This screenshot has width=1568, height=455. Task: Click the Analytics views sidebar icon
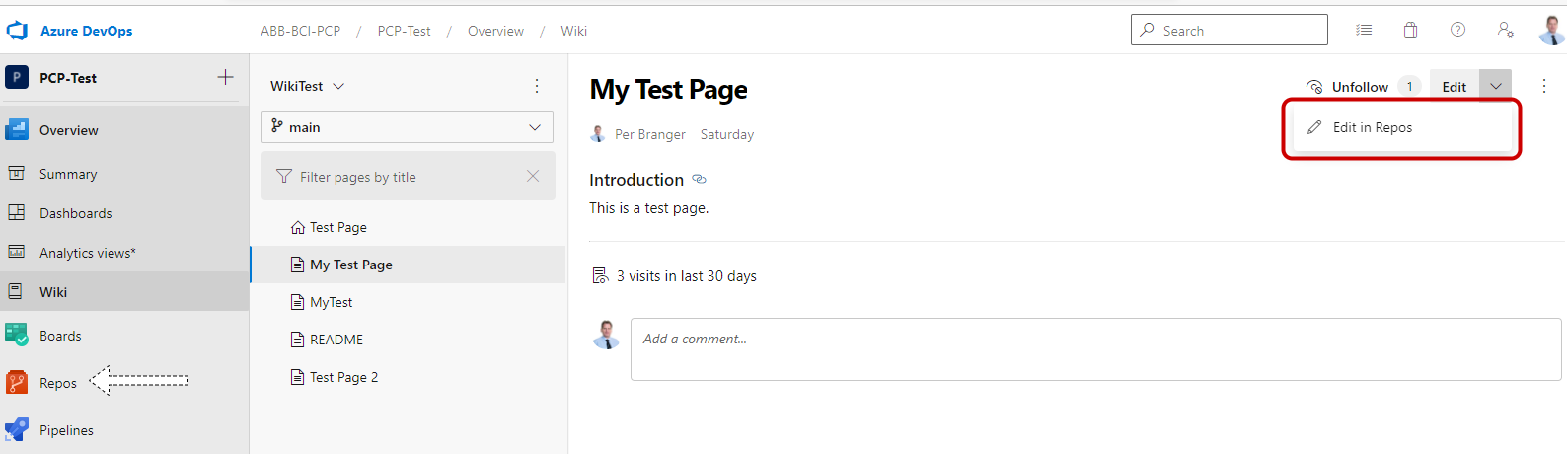tap(16, 252)
